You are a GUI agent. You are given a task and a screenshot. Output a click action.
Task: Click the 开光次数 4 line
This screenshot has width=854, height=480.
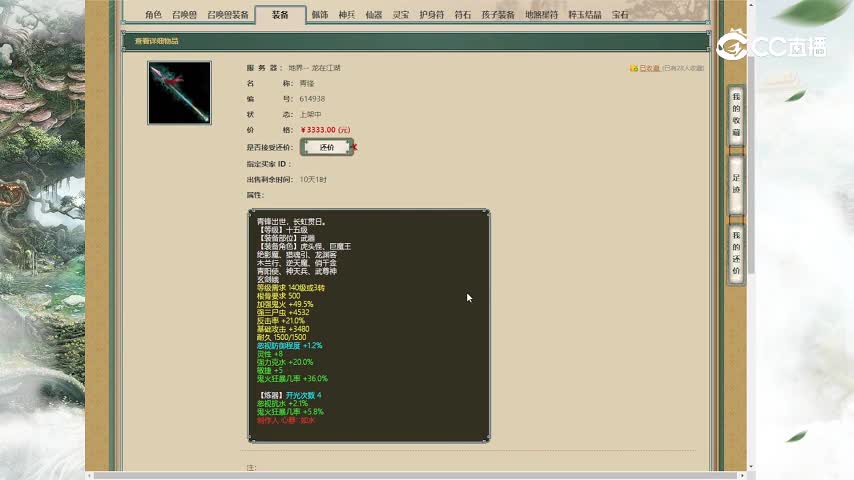pos(303,395)
